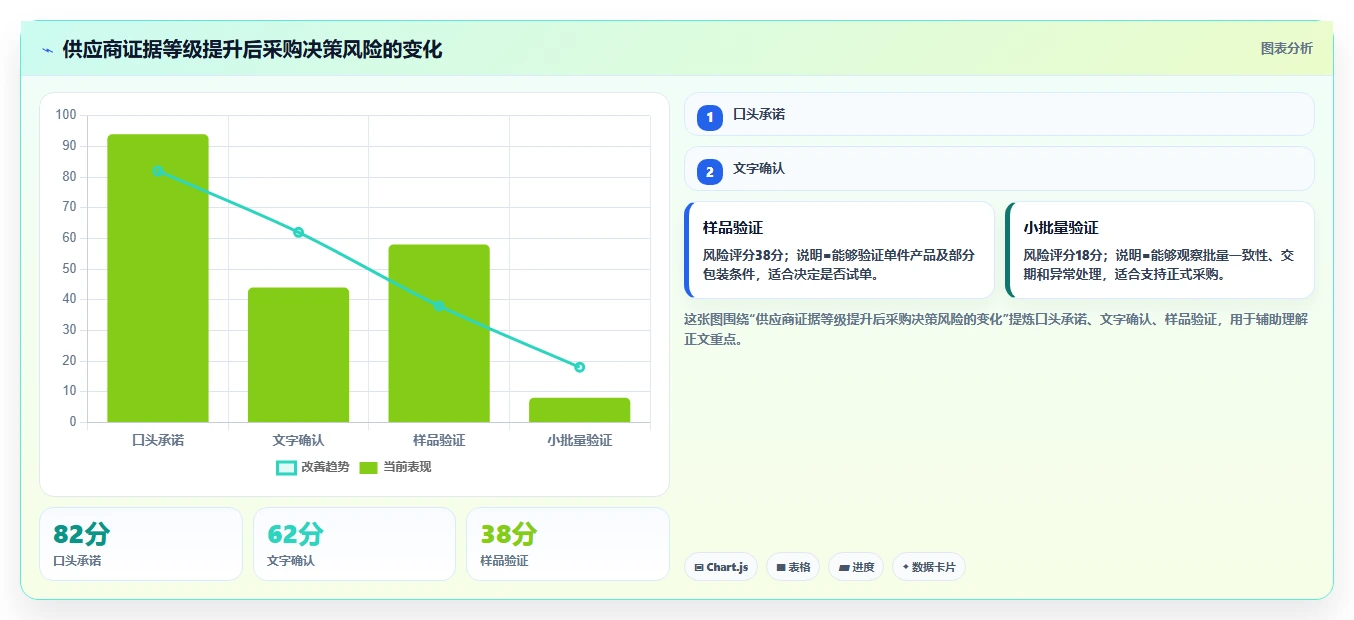This screenshot has width=1354, height=620.
Task: Click the summary paragraph starting 这张图围绕
Action: [996, 329]
